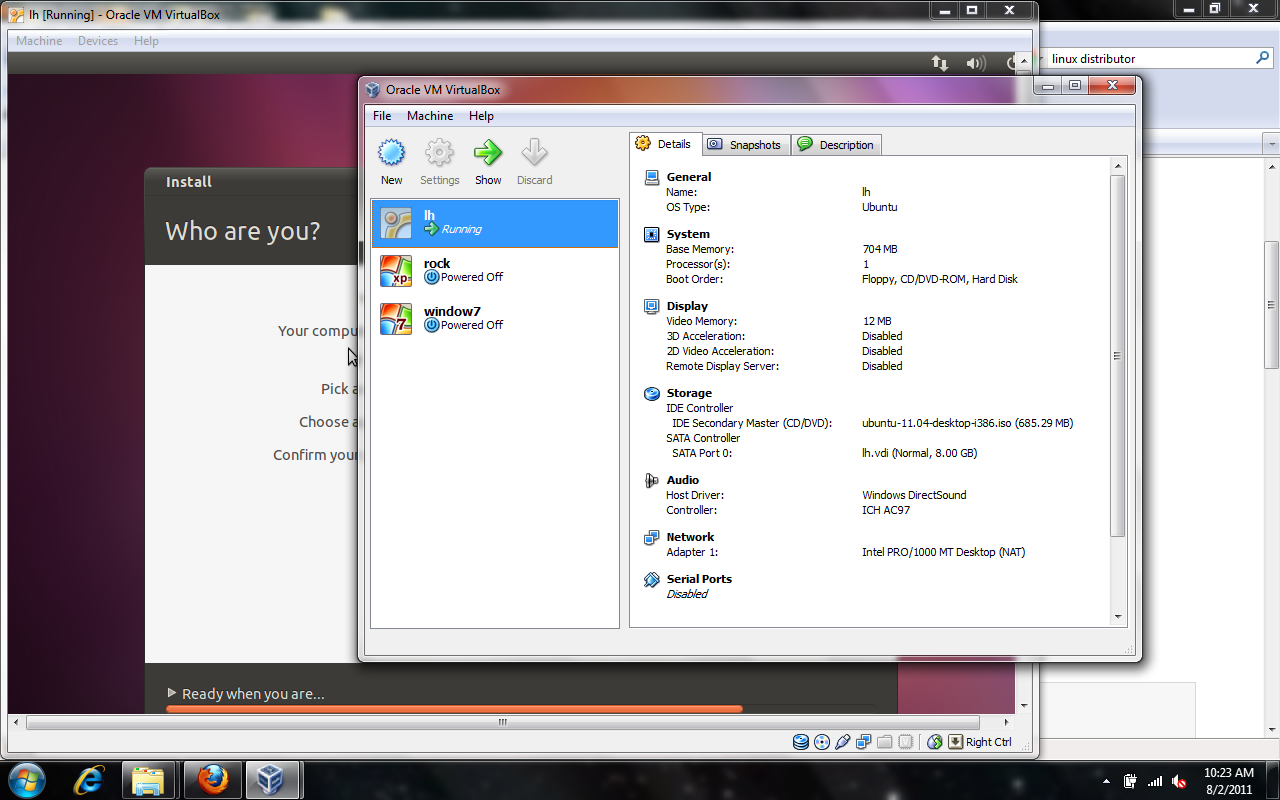Click the 'Windows DirectSound' host driver value
The image size is (1280, 800).
point(914,495)
